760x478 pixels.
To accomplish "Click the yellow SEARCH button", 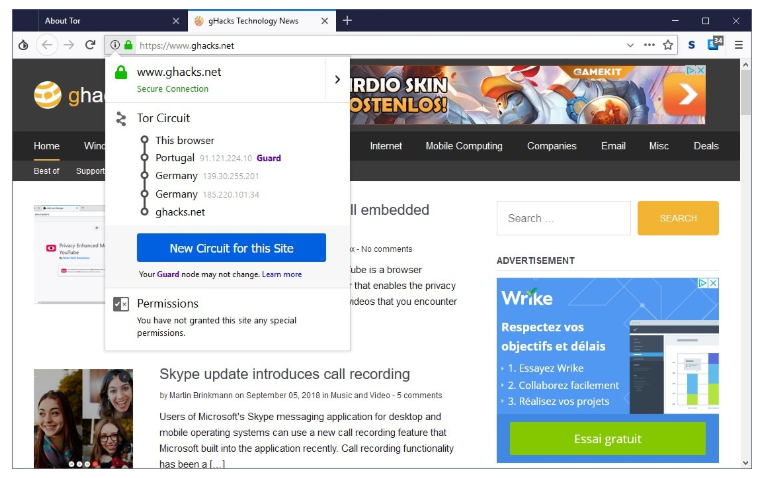I will coord(678,218).
